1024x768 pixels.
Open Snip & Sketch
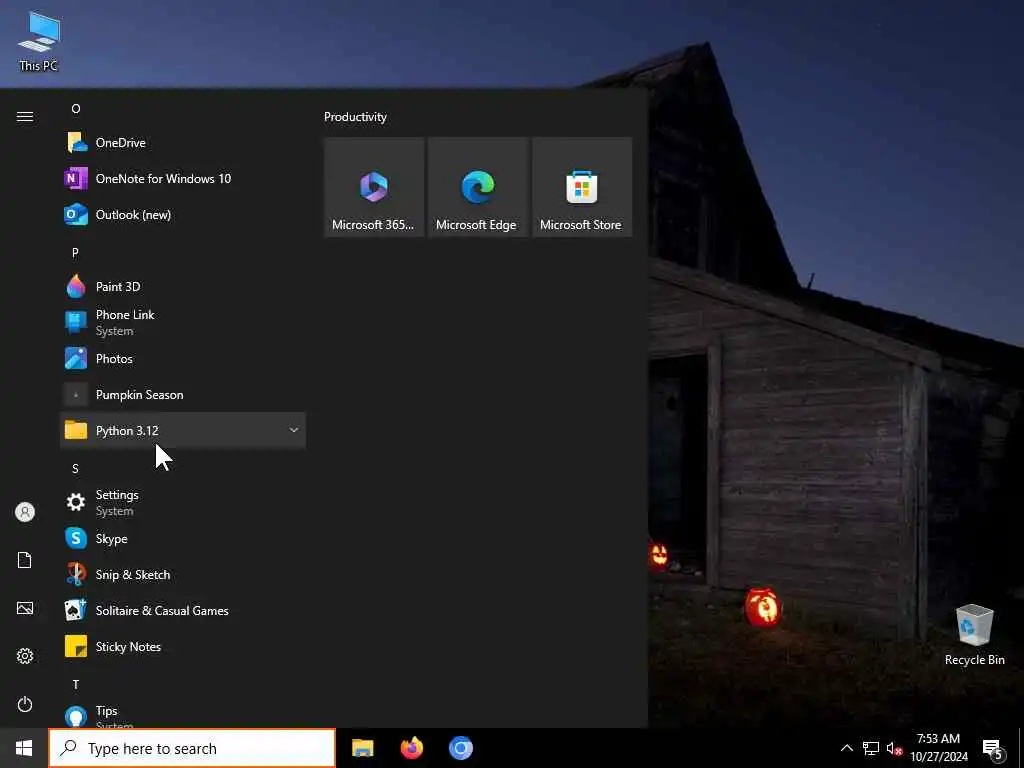click(x=183, y=574)
